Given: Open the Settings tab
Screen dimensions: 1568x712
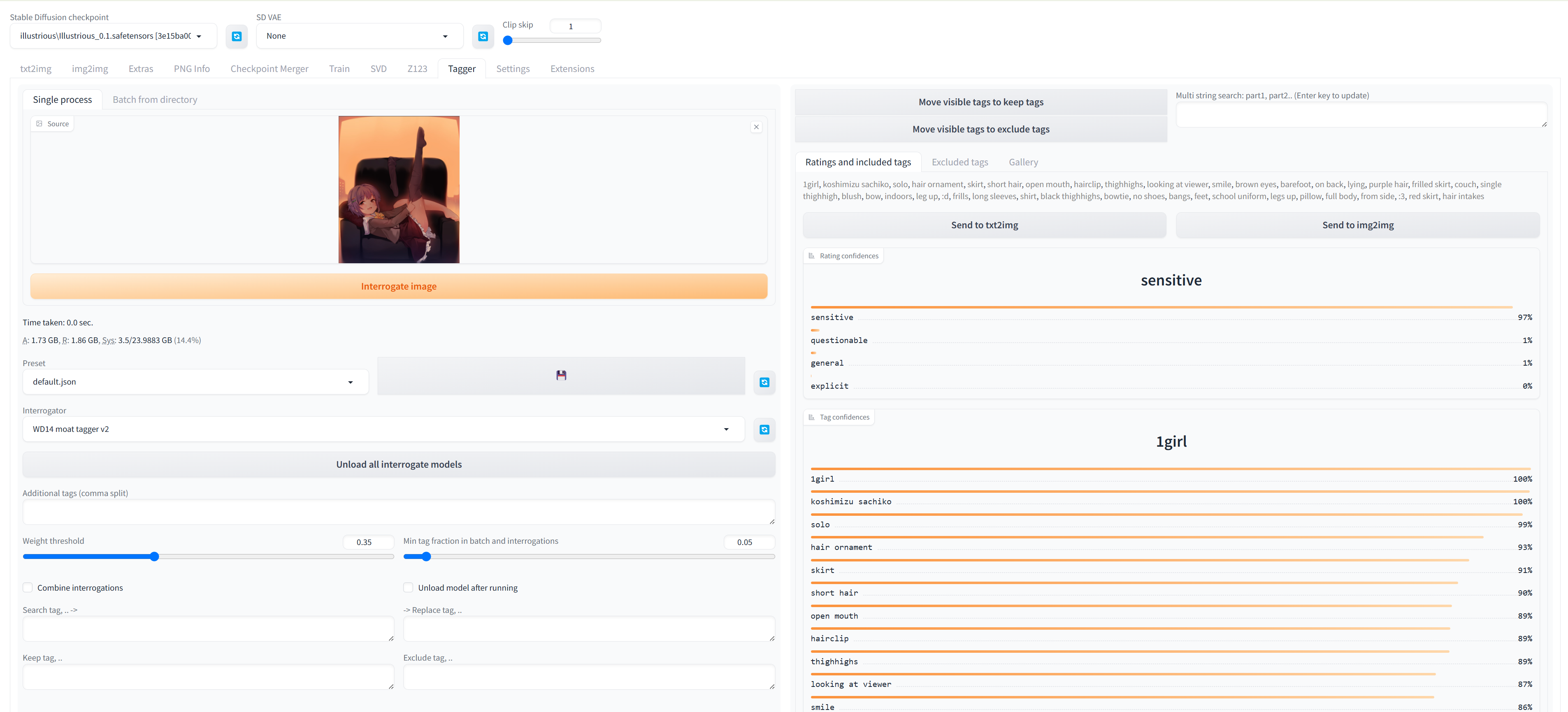Looking at the screenshot, I should click(513, 69).
